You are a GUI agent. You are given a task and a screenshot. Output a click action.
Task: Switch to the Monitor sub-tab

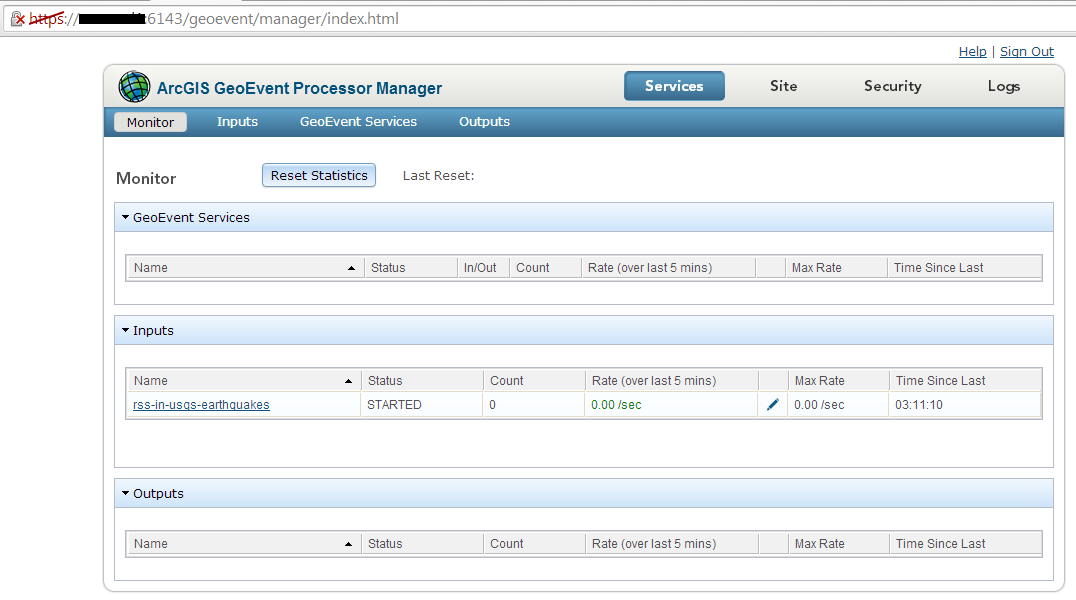tap(150, 122)
